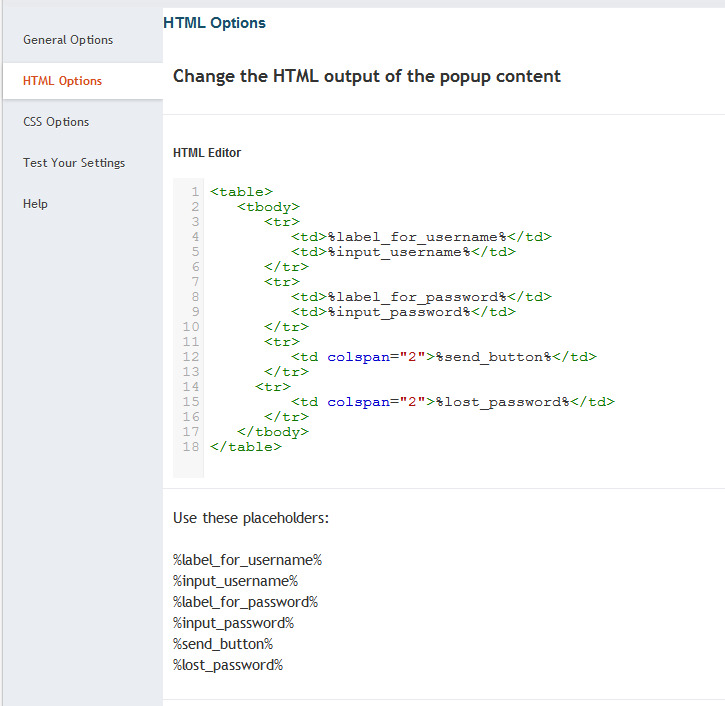The image size is (725, 706).
Task: Open Test Your Settings section
Action: click(74, 163)
